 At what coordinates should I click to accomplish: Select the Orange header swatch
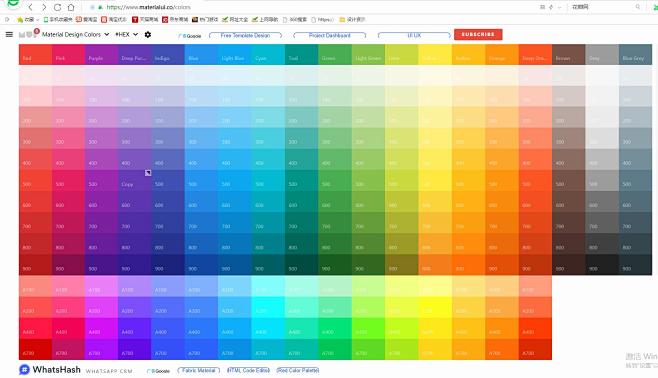(502, 55)
